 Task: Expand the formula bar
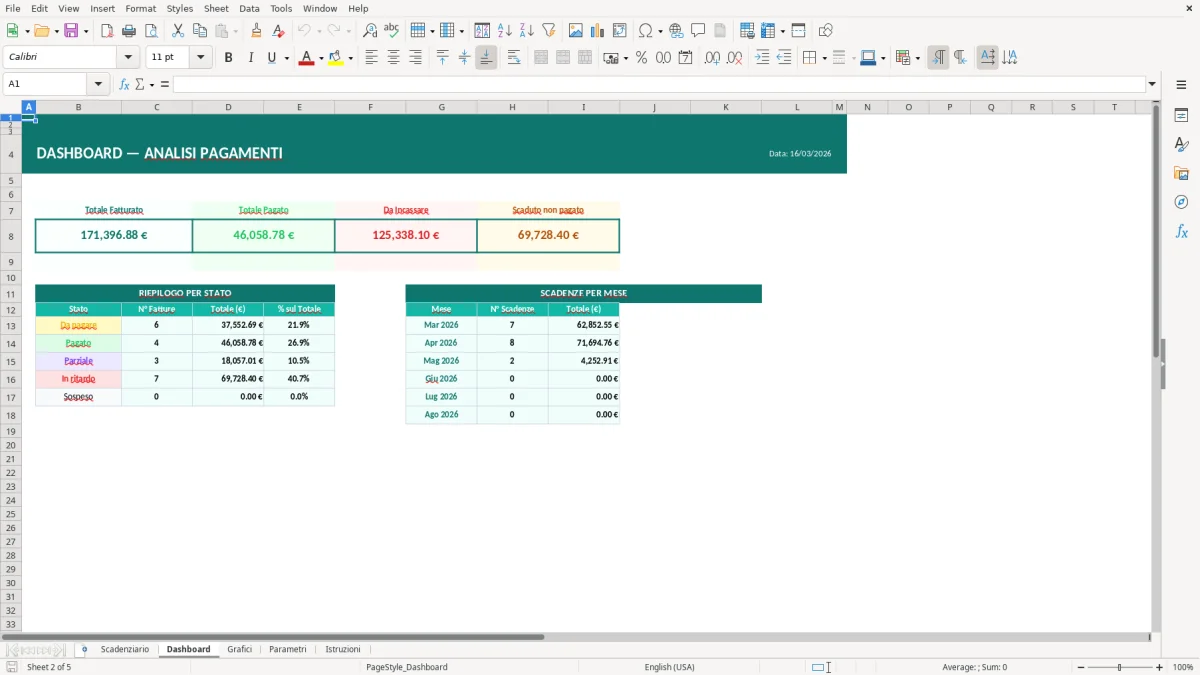(x=1152, y=84)
